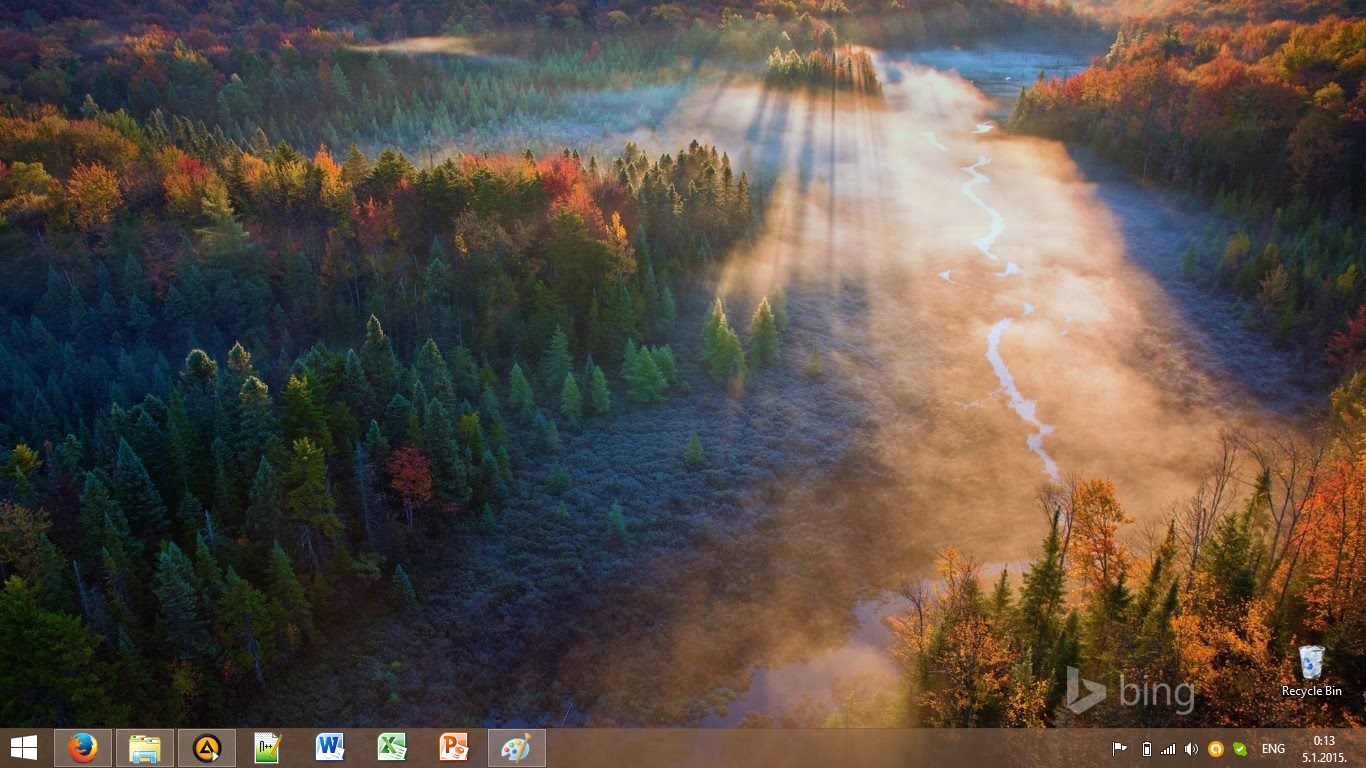Open green Skype status tray icon

click(1240, 749)
